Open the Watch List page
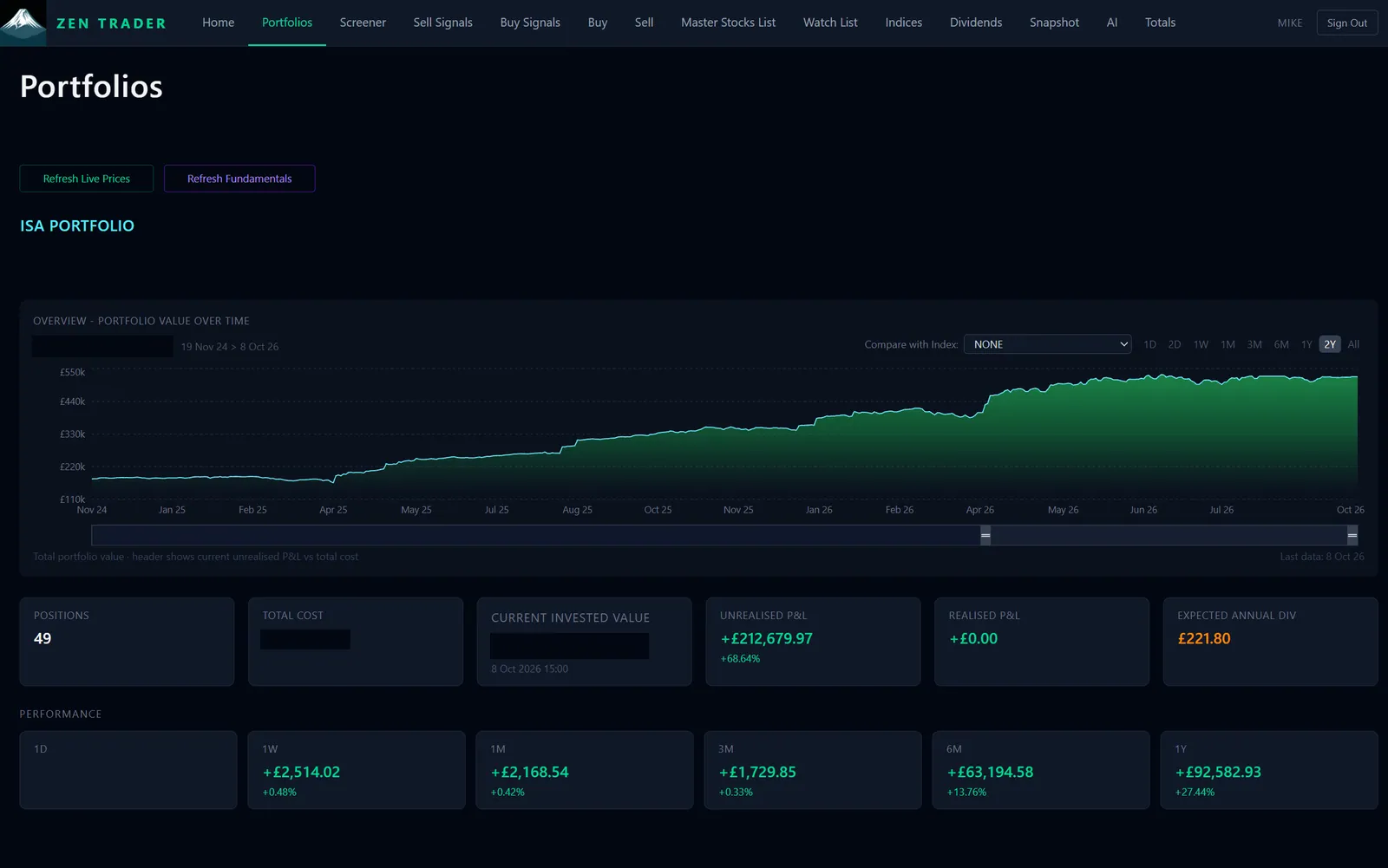This screenshot has width=1388, height=868. 830,23
